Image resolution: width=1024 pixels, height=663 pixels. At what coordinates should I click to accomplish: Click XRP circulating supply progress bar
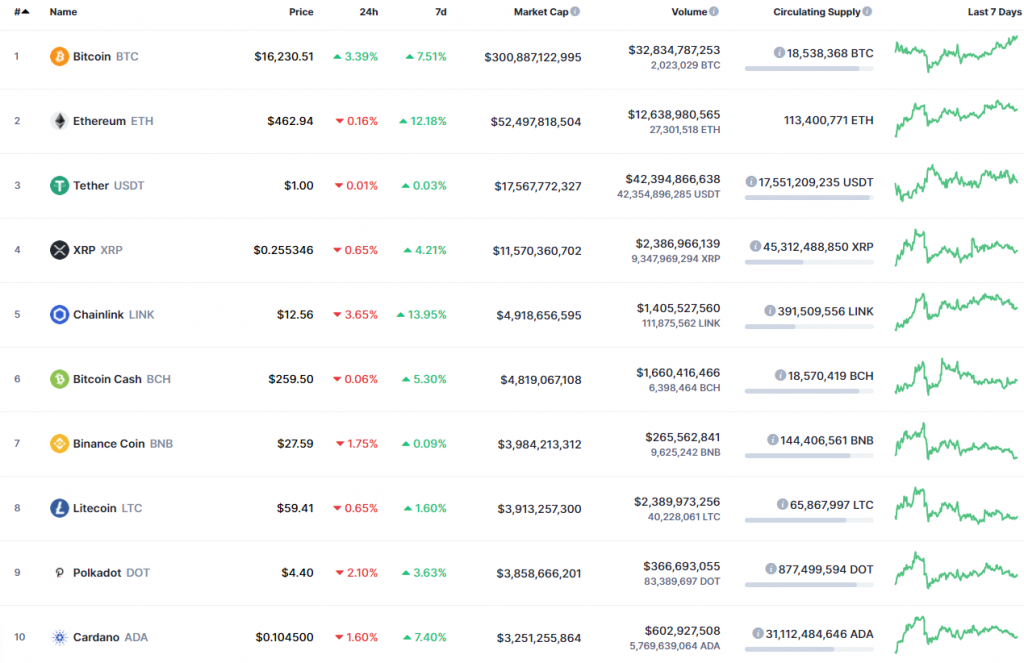pyautogui.click(x=809, y=262)
